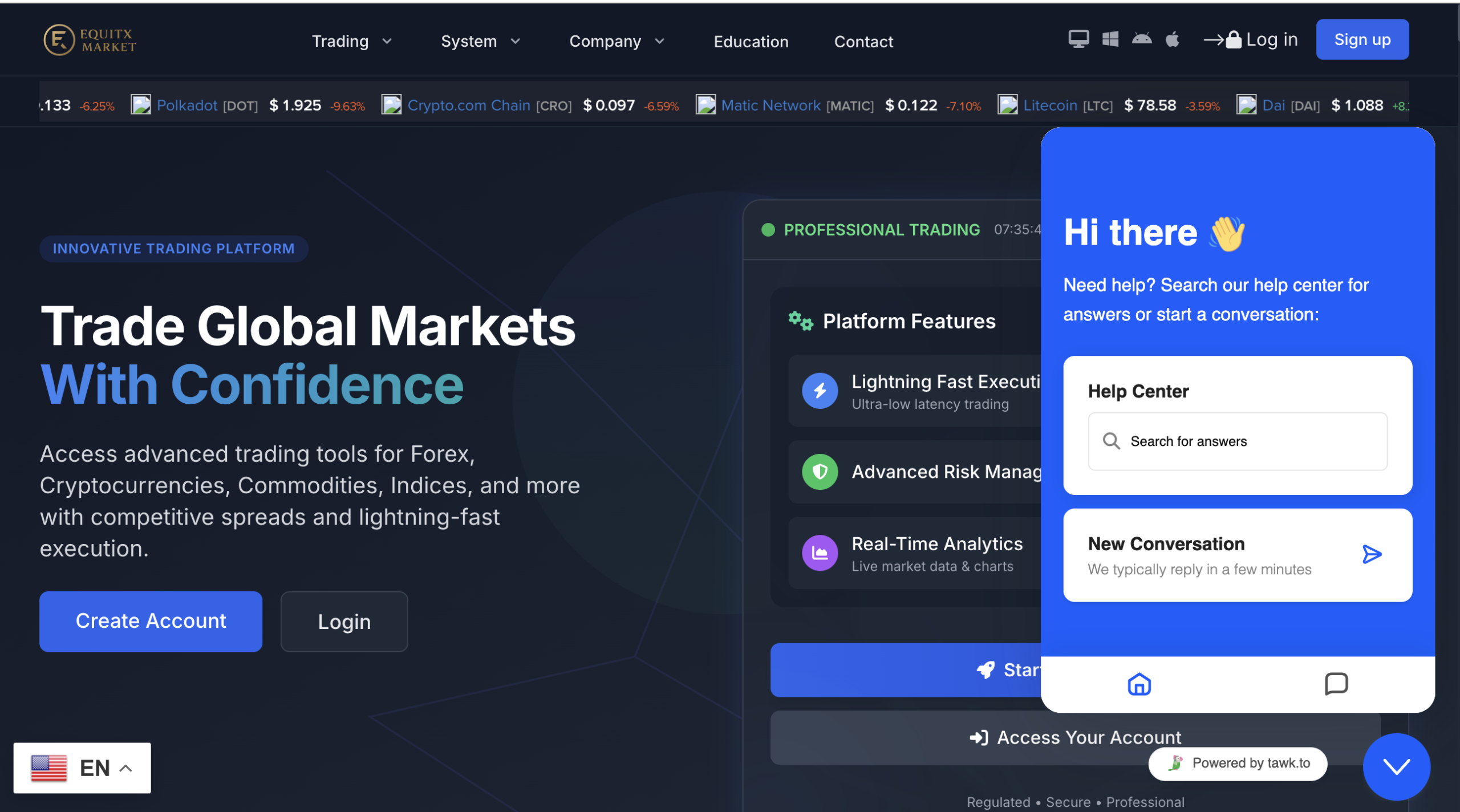
Task: Click the Apple platform icon in header
Action: click(x=1173, y=39)
